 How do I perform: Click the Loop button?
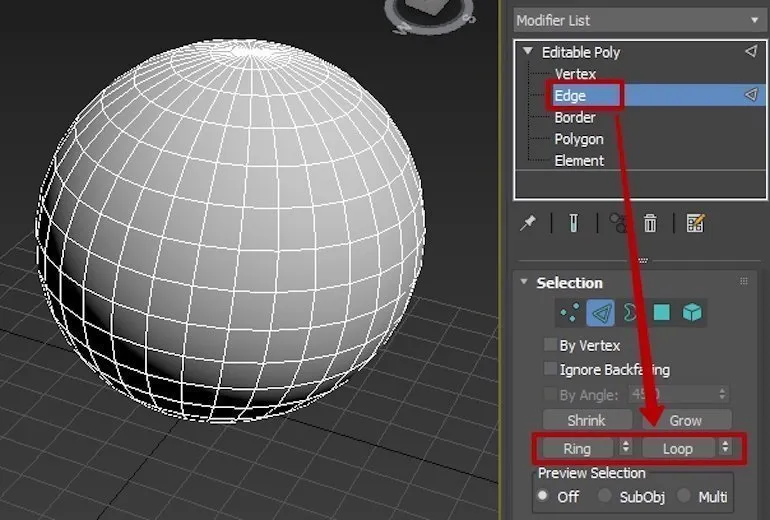click(678, 448)
